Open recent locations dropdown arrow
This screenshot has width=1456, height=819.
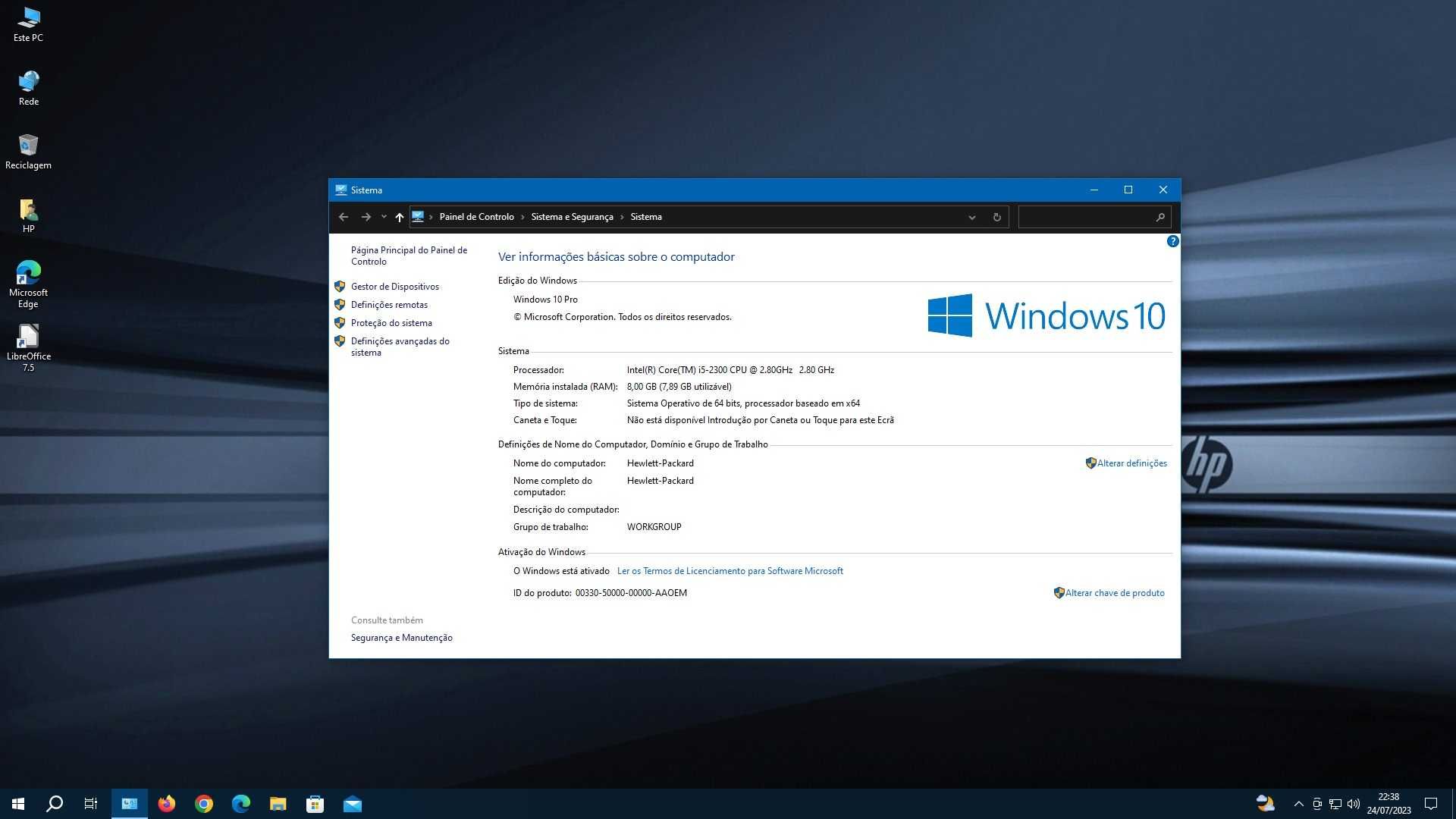pos(384,217)
